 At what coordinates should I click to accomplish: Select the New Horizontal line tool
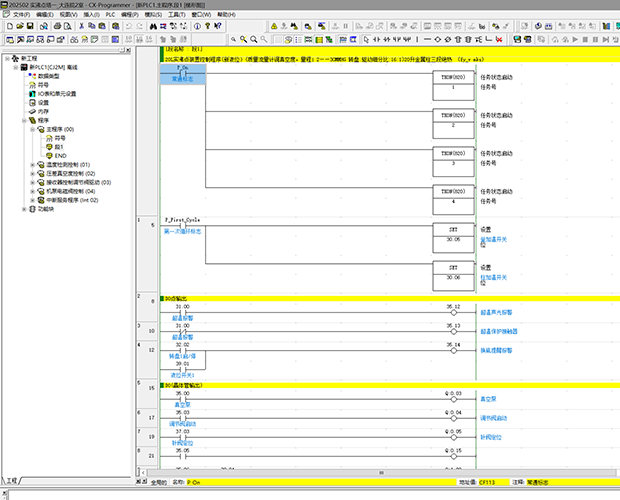(427, 39)
